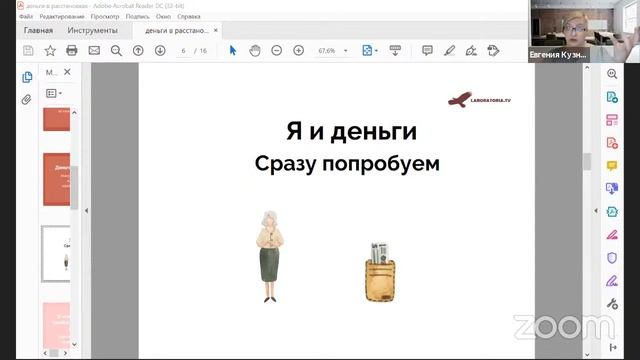
Task: Open the Окно menu
Action: [x=163, y=17]
